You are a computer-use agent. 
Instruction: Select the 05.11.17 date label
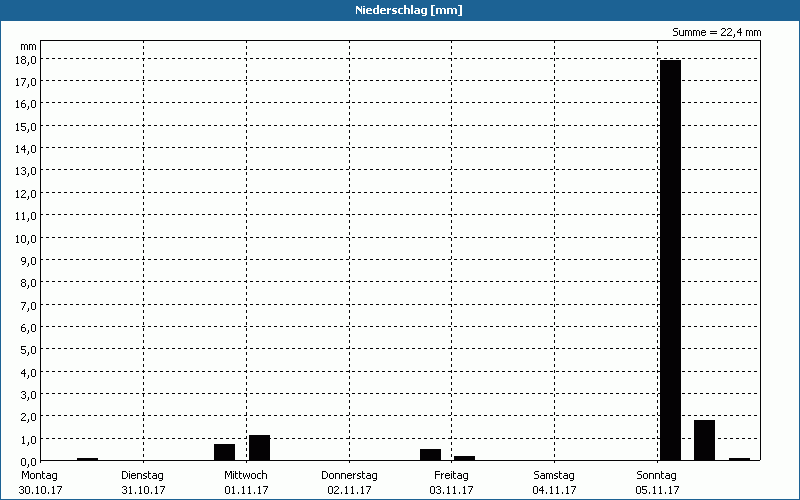click(658, 490)
